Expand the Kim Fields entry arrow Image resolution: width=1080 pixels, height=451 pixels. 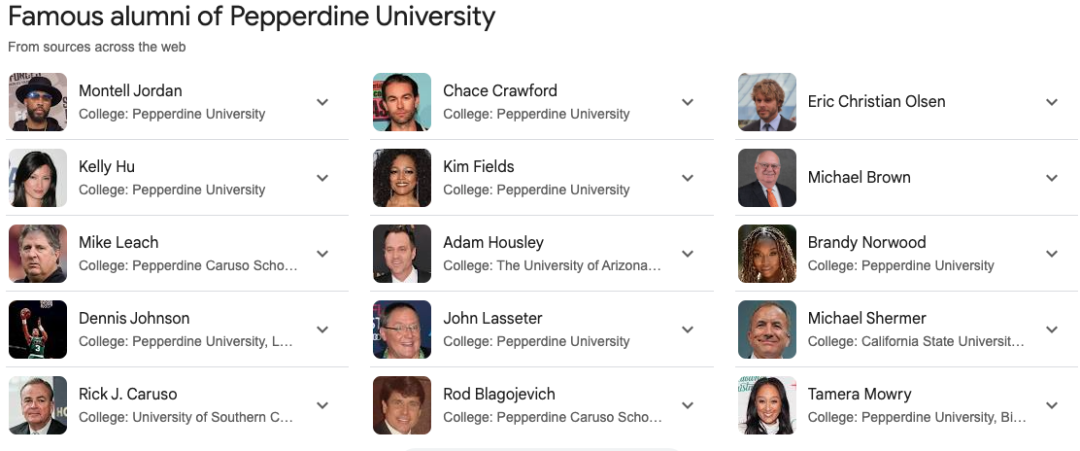(687, 178)
